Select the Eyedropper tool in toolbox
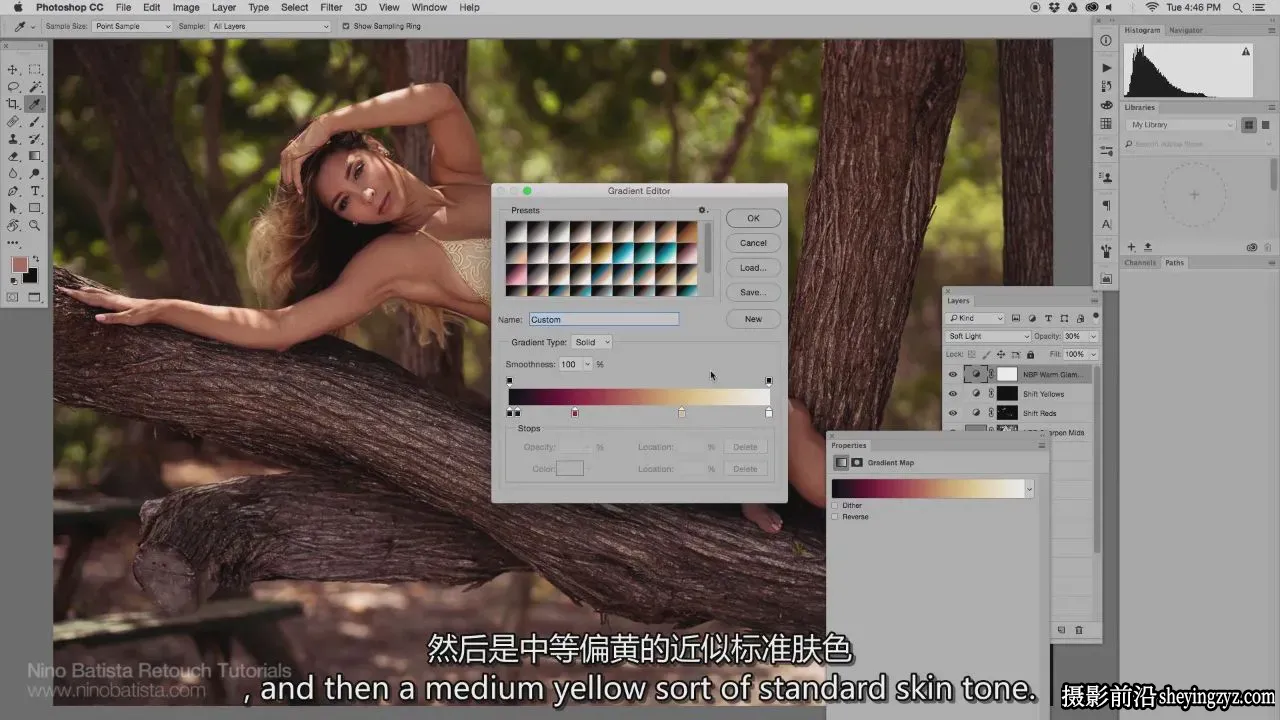1280x720 pixels. (x=35, y=104)
